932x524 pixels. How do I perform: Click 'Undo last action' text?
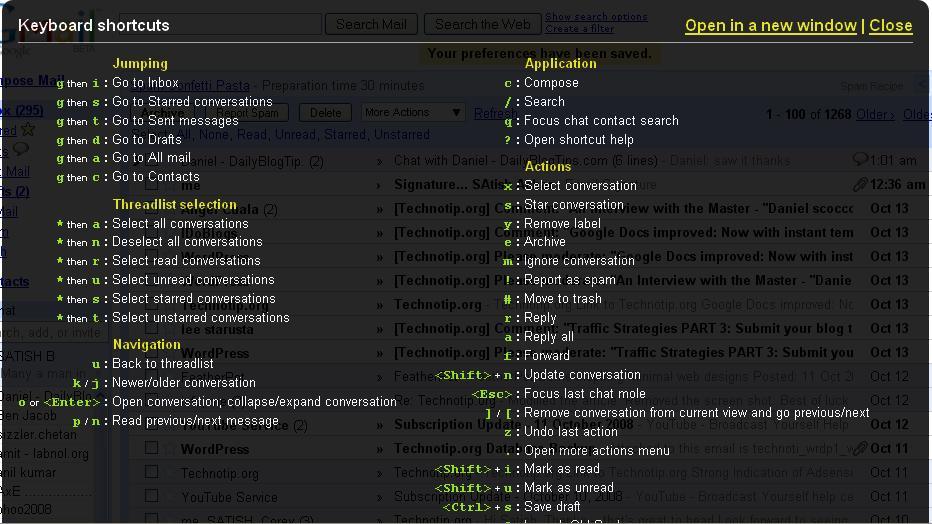pos(571,432)
